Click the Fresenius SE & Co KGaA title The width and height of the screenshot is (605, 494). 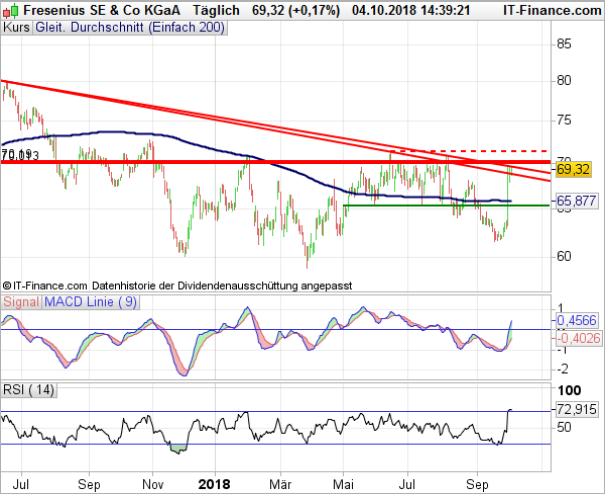[x=101, y=10]
